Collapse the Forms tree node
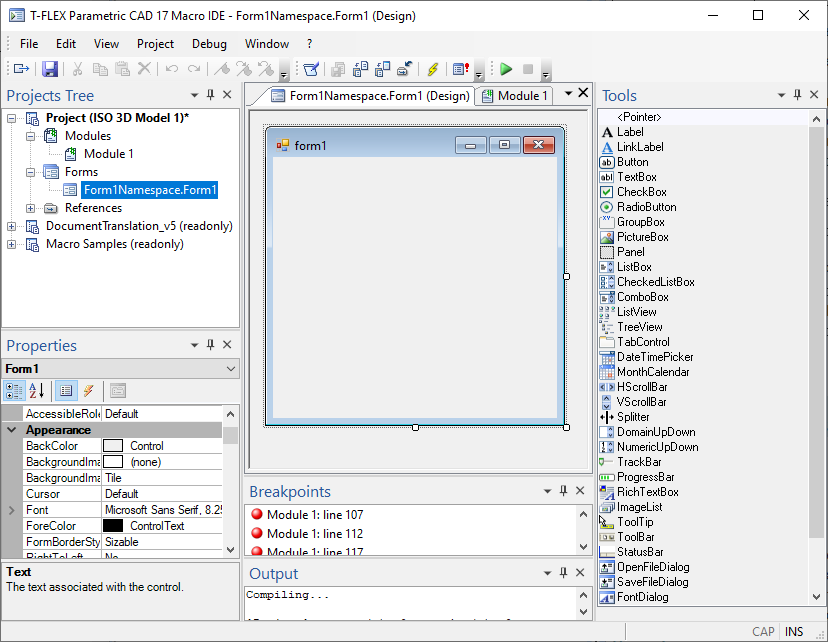 click(31, 172)
